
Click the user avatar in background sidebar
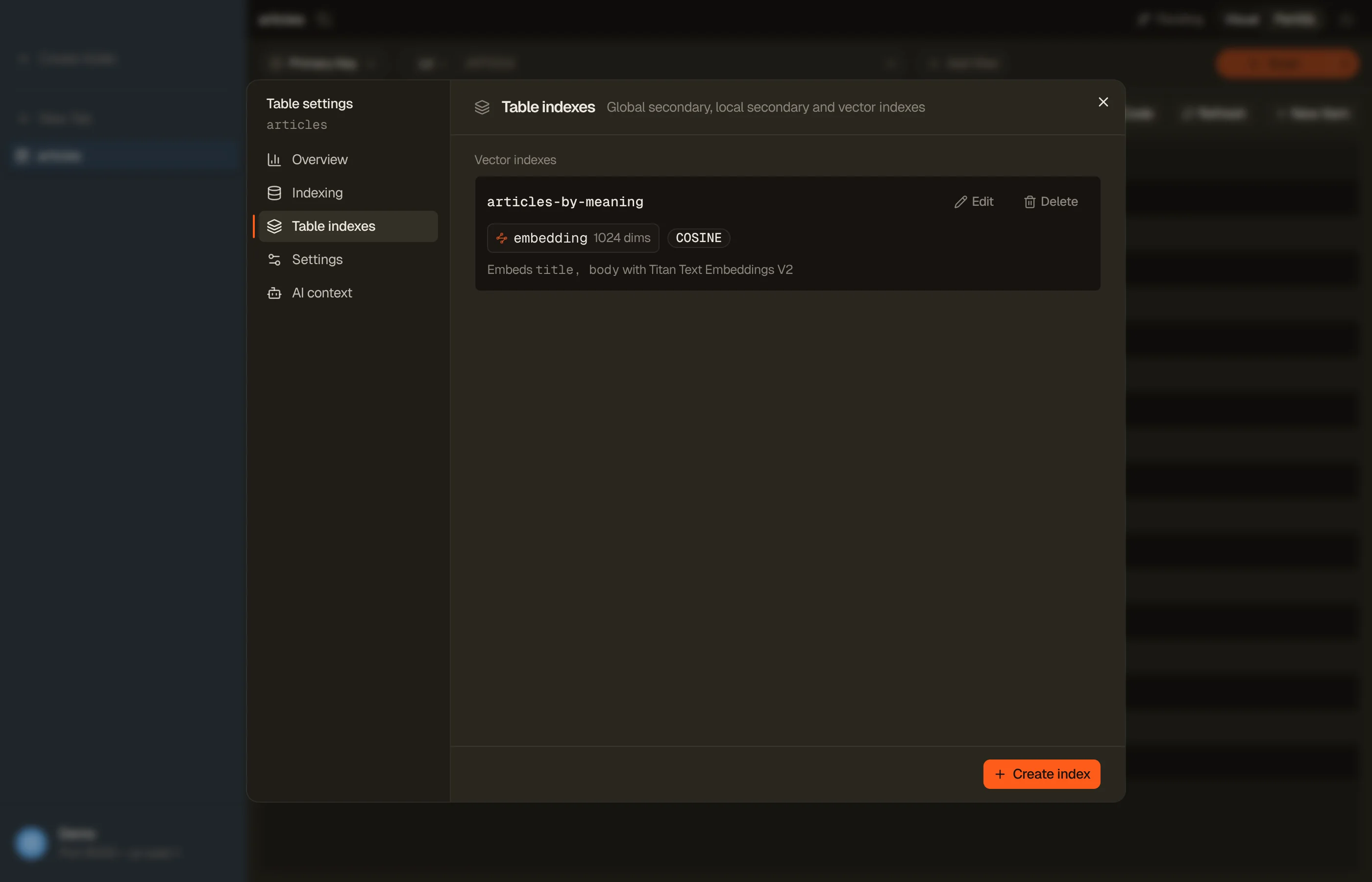coord(31,843)
